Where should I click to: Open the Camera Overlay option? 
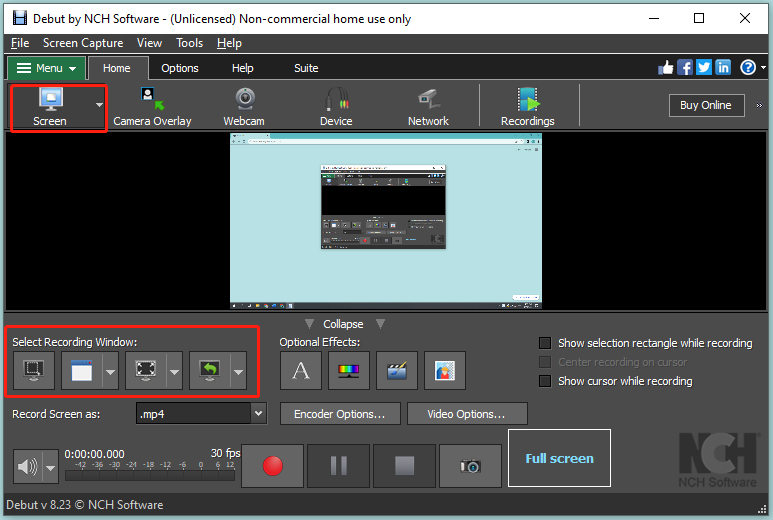152,107
